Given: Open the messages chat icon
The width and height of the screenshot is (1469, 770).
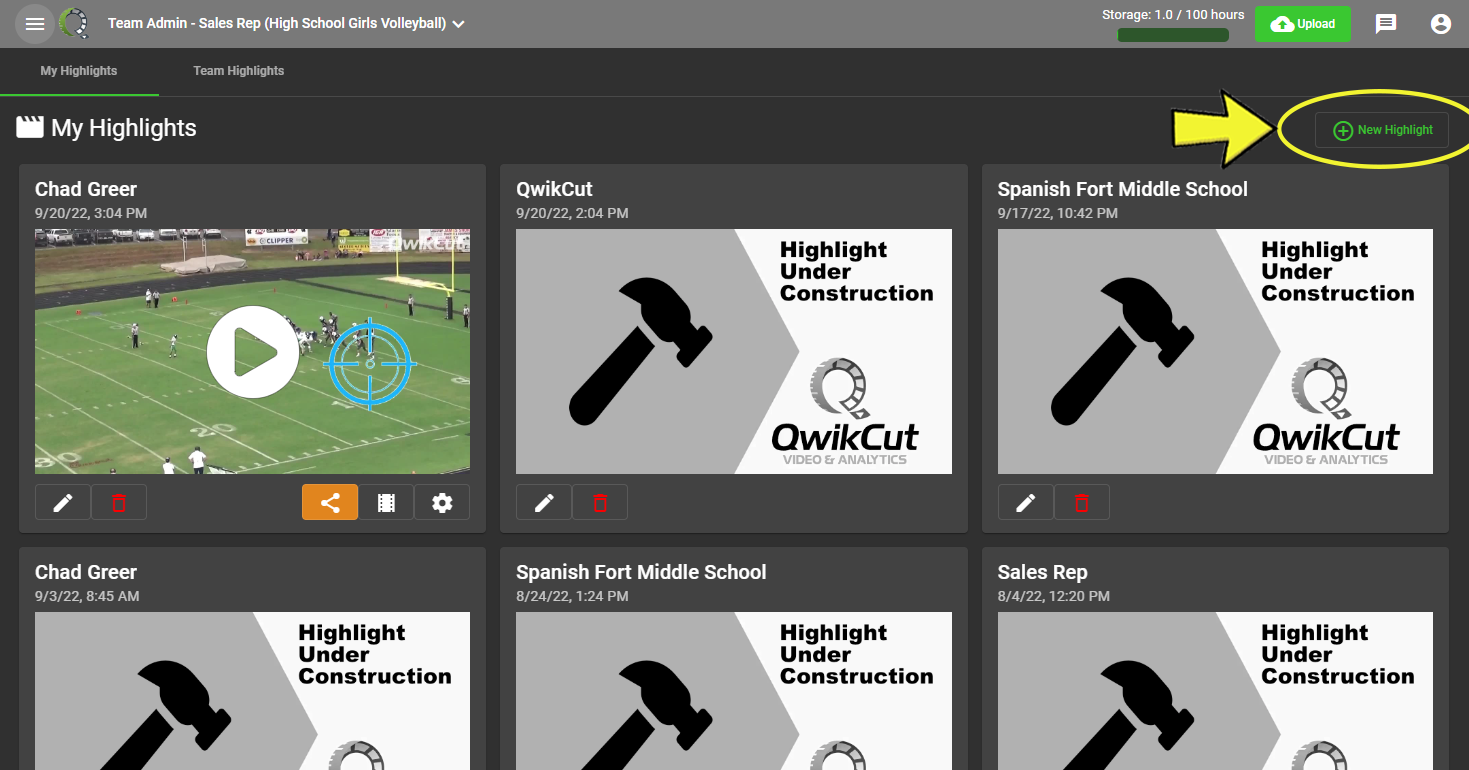Looking at the screenshot, I should pyautogui.click(x=1386, y=24).
